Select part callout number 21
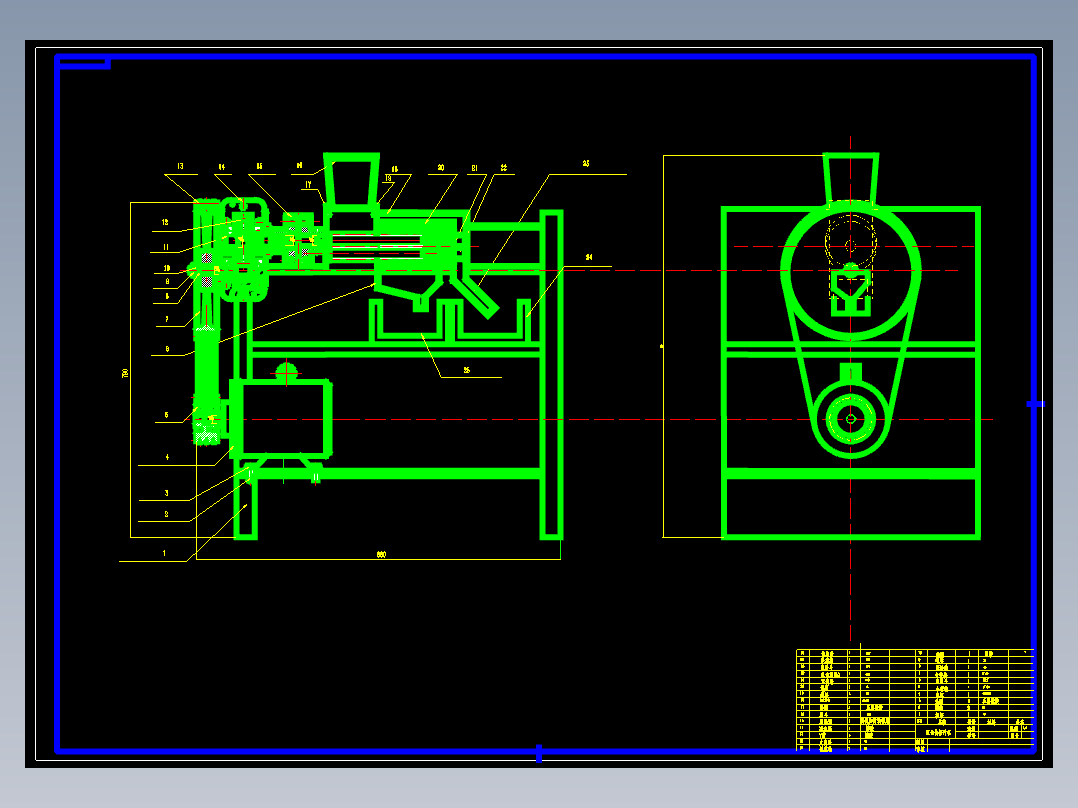 pyautogui.click(x=474, y=168)
